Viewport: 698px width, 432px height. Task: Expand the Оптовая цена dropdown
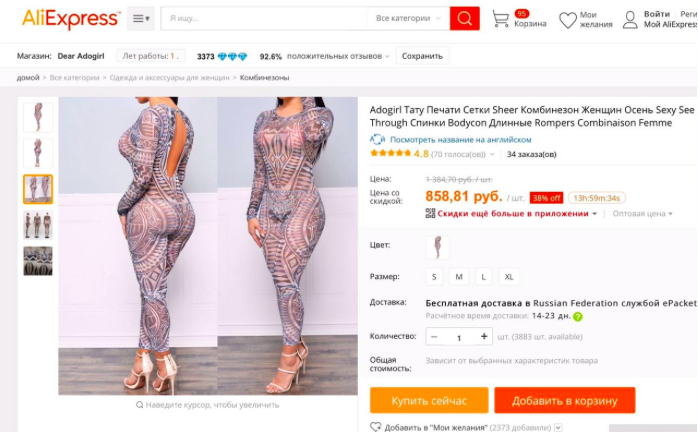click(x=642, y=214)
